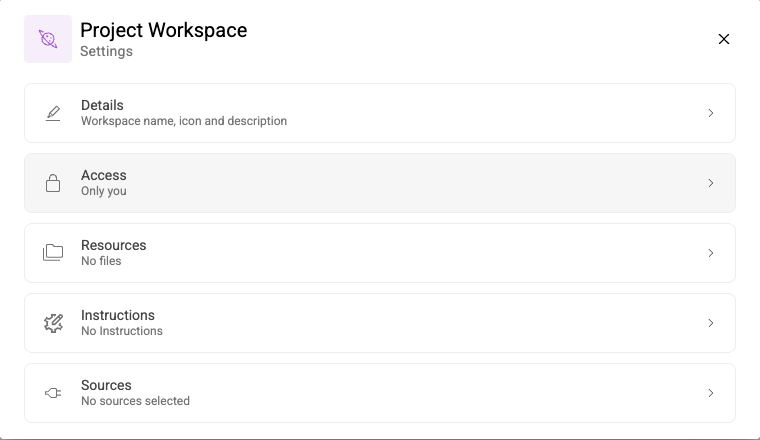Select the Resources label text

point(114,245)
